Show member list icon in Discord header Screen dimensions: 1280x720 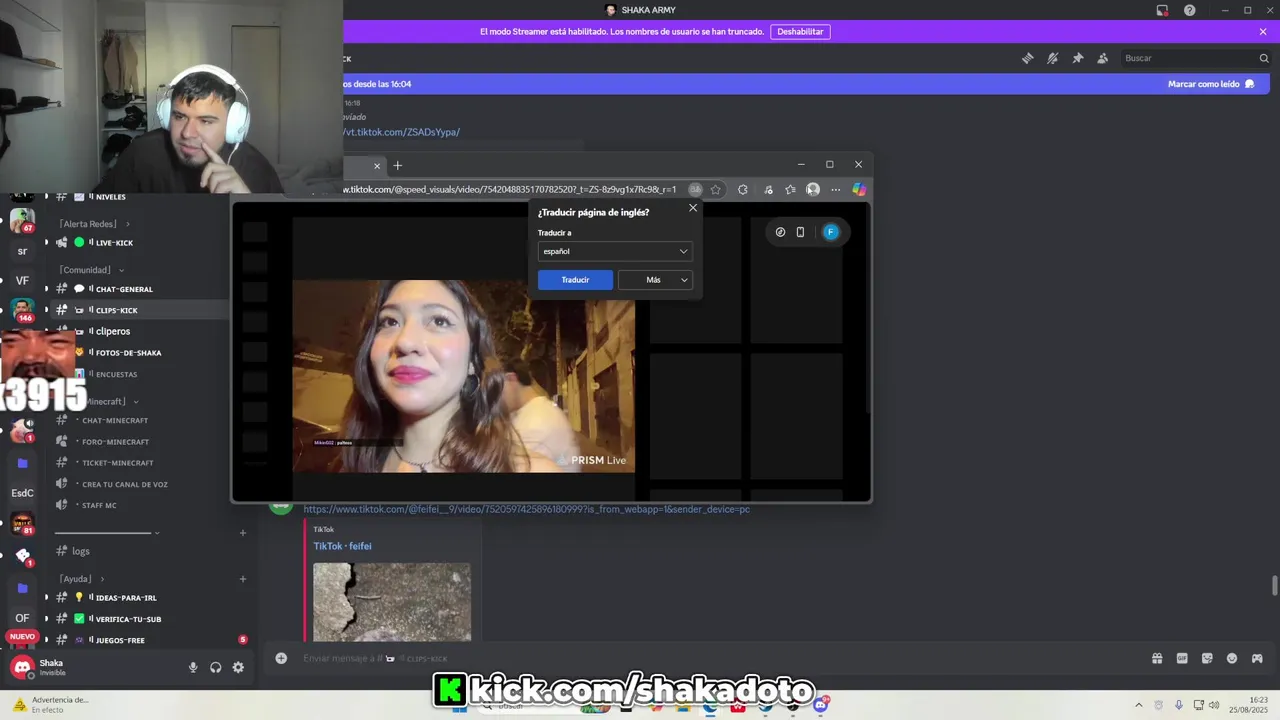1102,58
